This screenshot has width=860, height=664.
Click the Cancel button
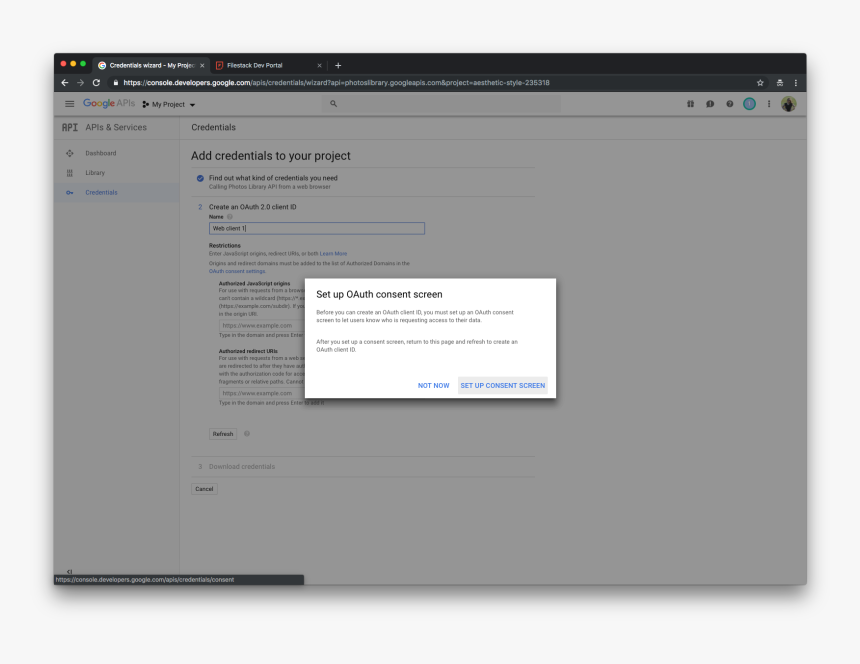pos(204,489)
